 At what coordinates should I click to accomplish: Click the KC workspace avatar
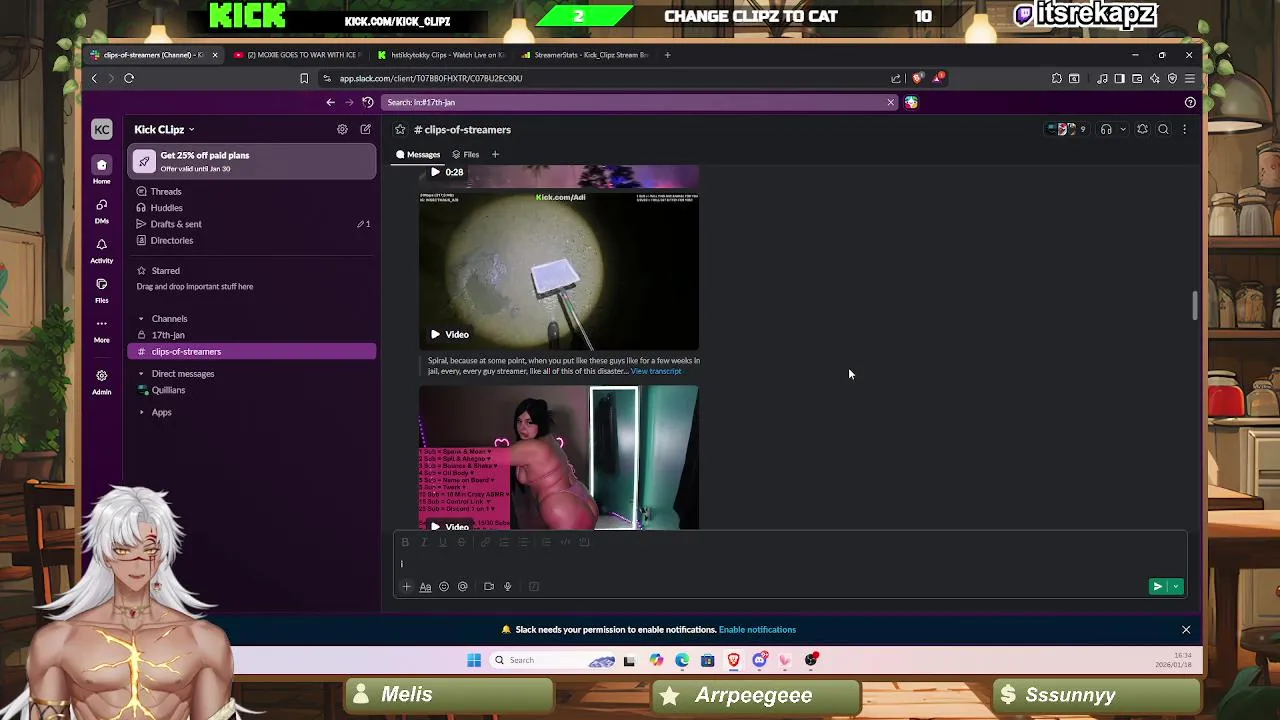click(102, 129)
